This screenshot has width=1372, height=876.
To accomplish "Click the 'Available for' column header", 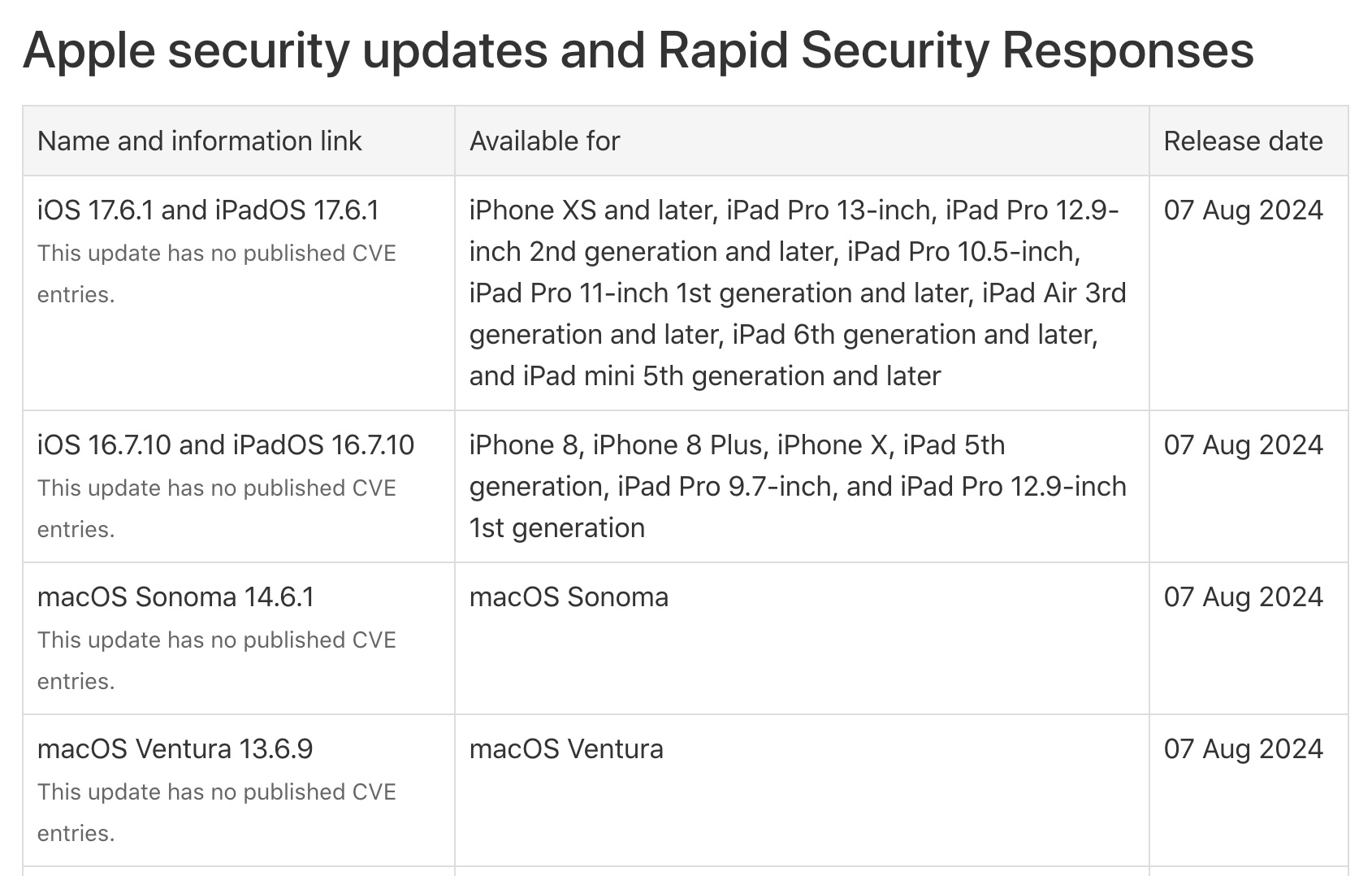I will 544,141.
